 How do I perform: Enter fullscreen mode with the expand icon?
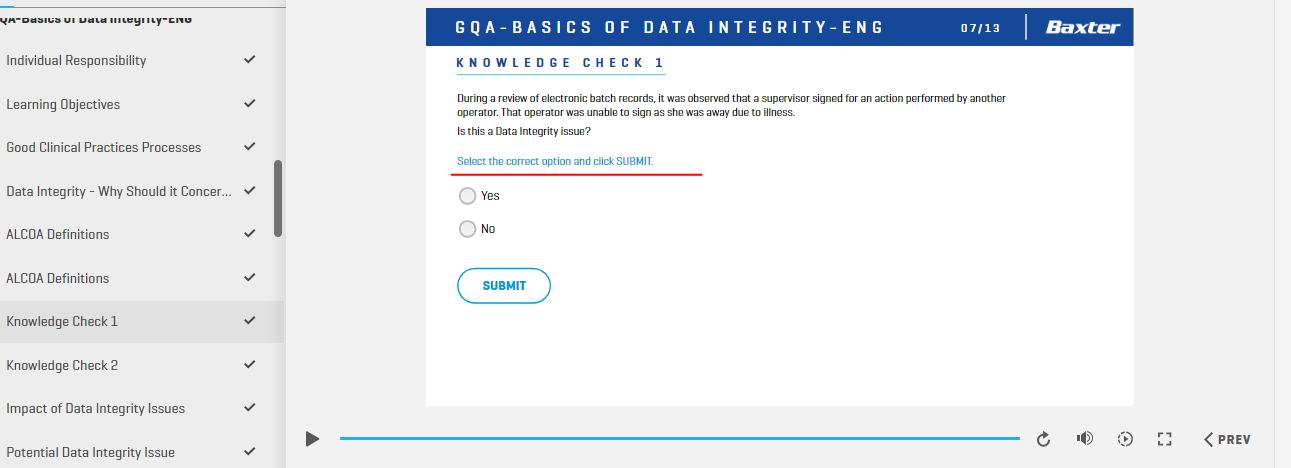click(1164, 438)
